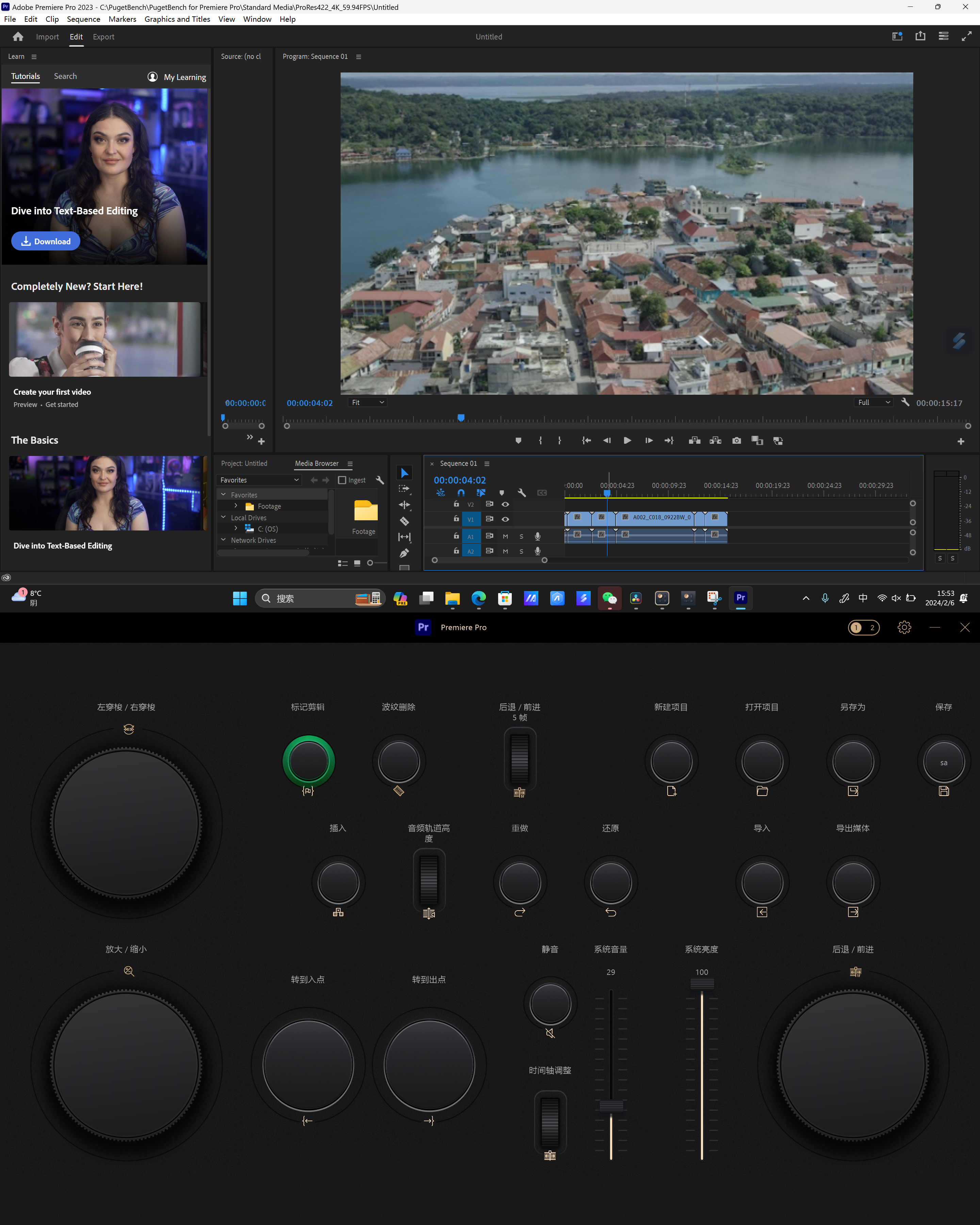Click the Lift button in Program monitor
The height and width of the screenshot is (1225, 980).
click(694, 440)
